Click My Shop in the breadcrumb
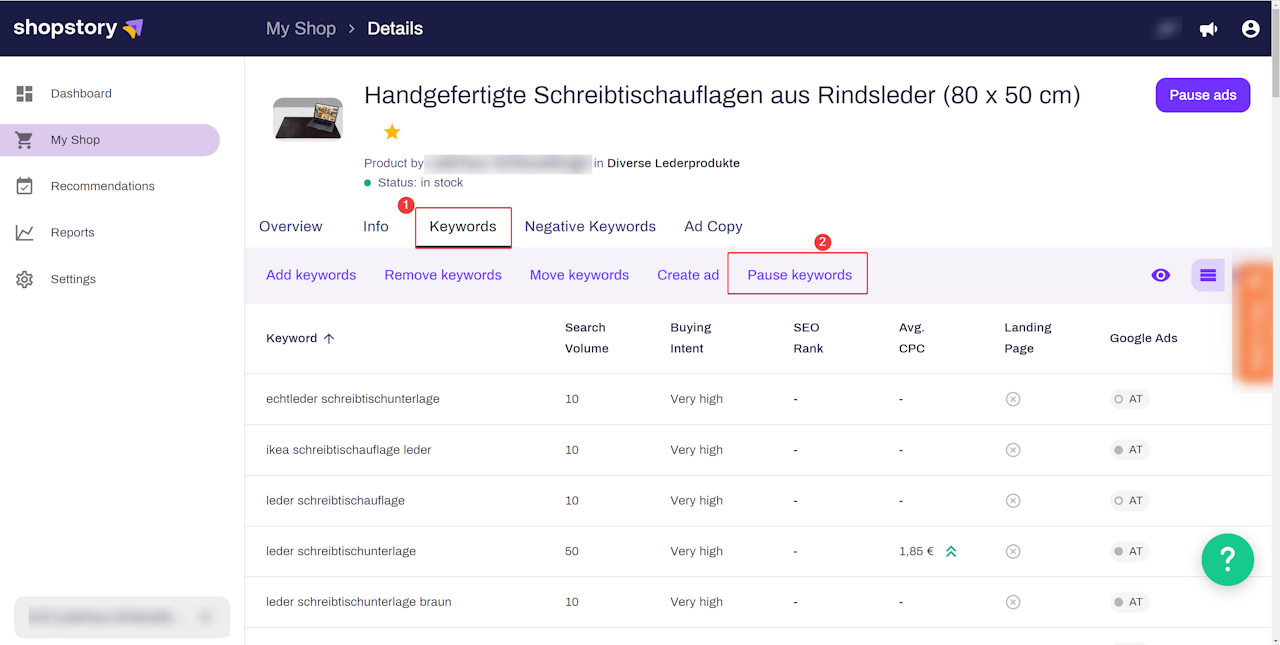The height and width of the screenshot is (645, 1280). point(300,29)
